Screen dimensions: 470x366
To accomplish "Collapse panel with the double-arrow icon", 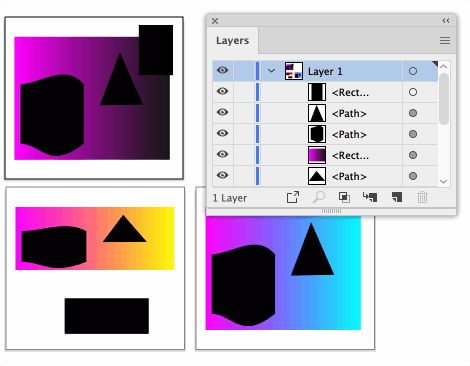I will (x=446, y=21).
